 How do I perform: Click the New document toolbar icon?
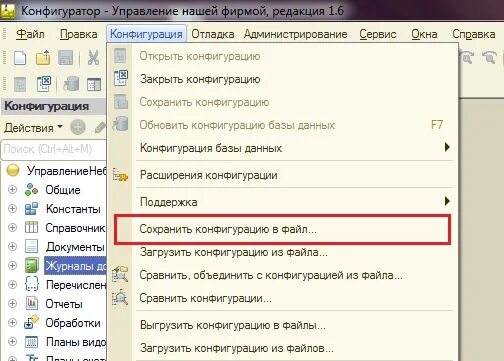(20, 58)
